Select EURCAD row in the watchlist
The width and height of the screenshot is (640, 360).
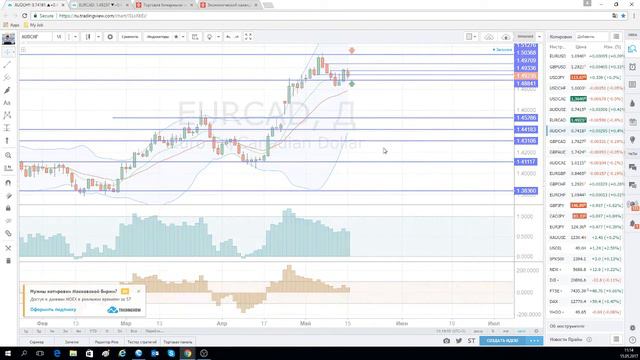point(585,120)
